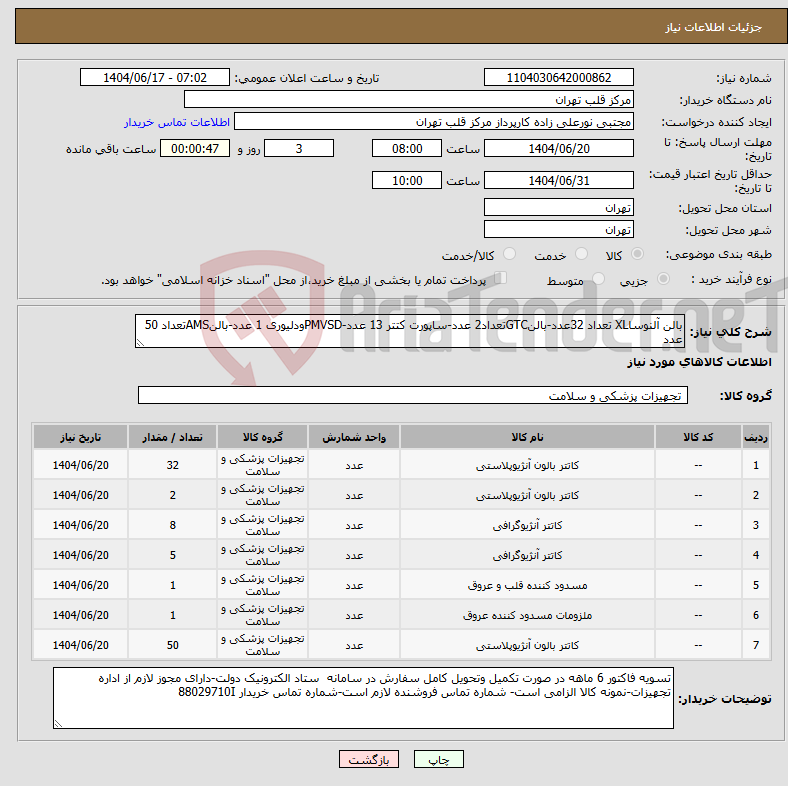Click the price validity date 1404/06/31 field
This screenshot has height=786, width=788.
click(558, 180)
